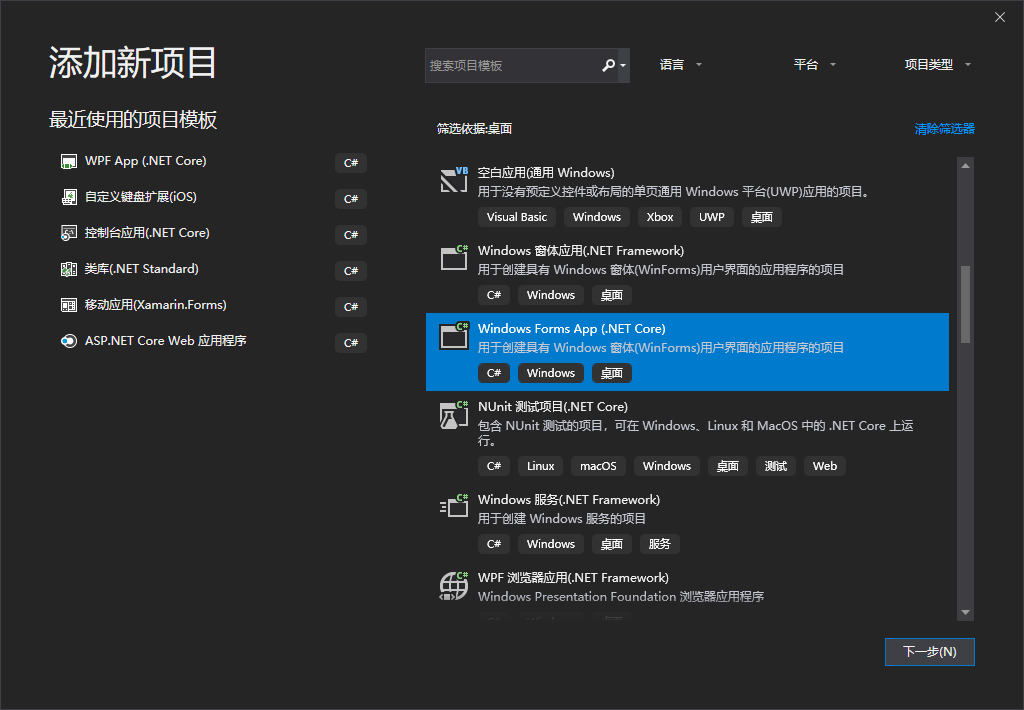Click the 清除筛选器 link to clear filters
Image resolution: width=1024 pixels, height=710 pixels.
[944, 129]
